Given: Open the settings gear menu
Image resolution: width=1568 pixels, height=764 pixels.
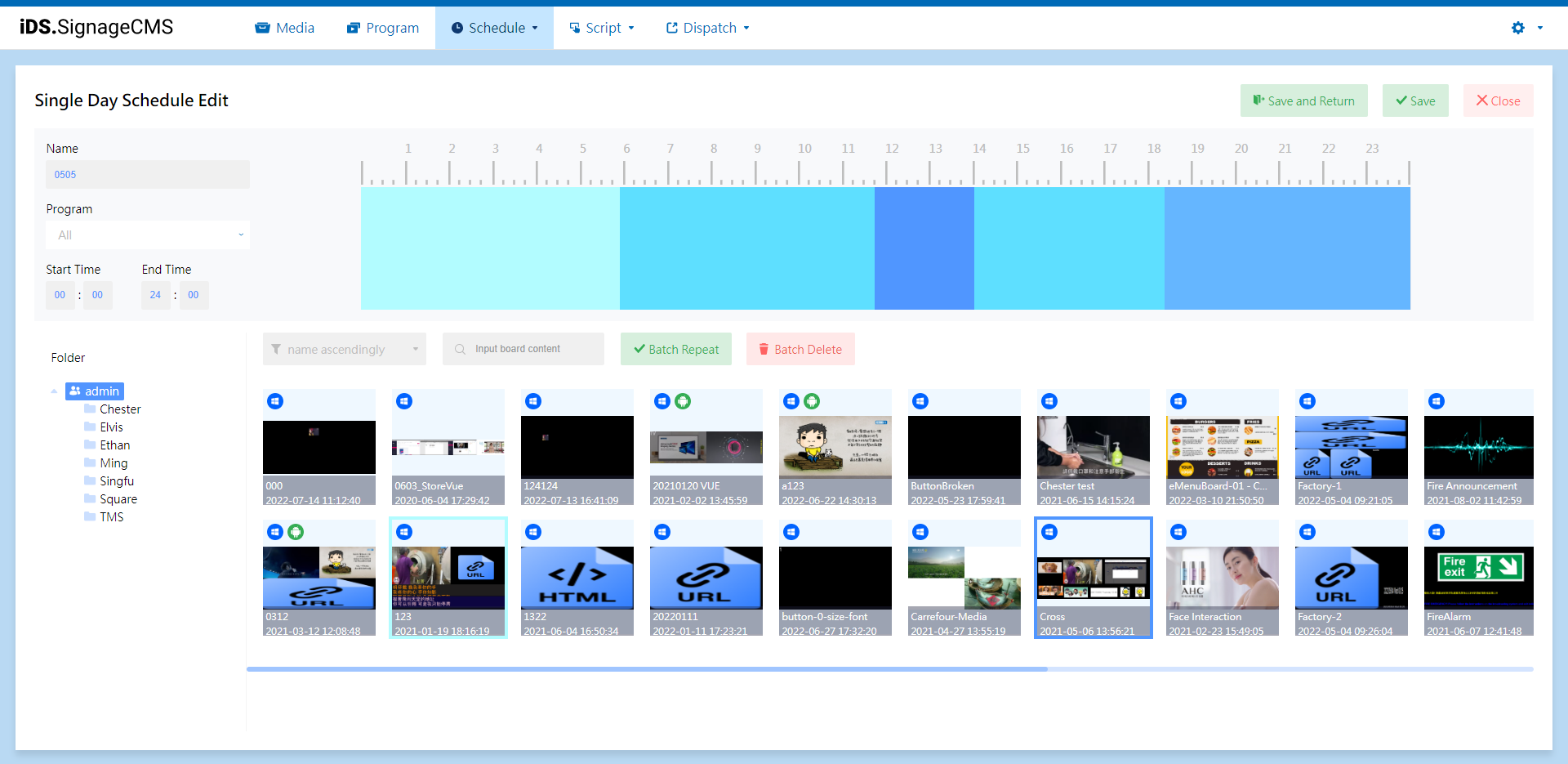Looking at the screenshot, I should 1517,27.
